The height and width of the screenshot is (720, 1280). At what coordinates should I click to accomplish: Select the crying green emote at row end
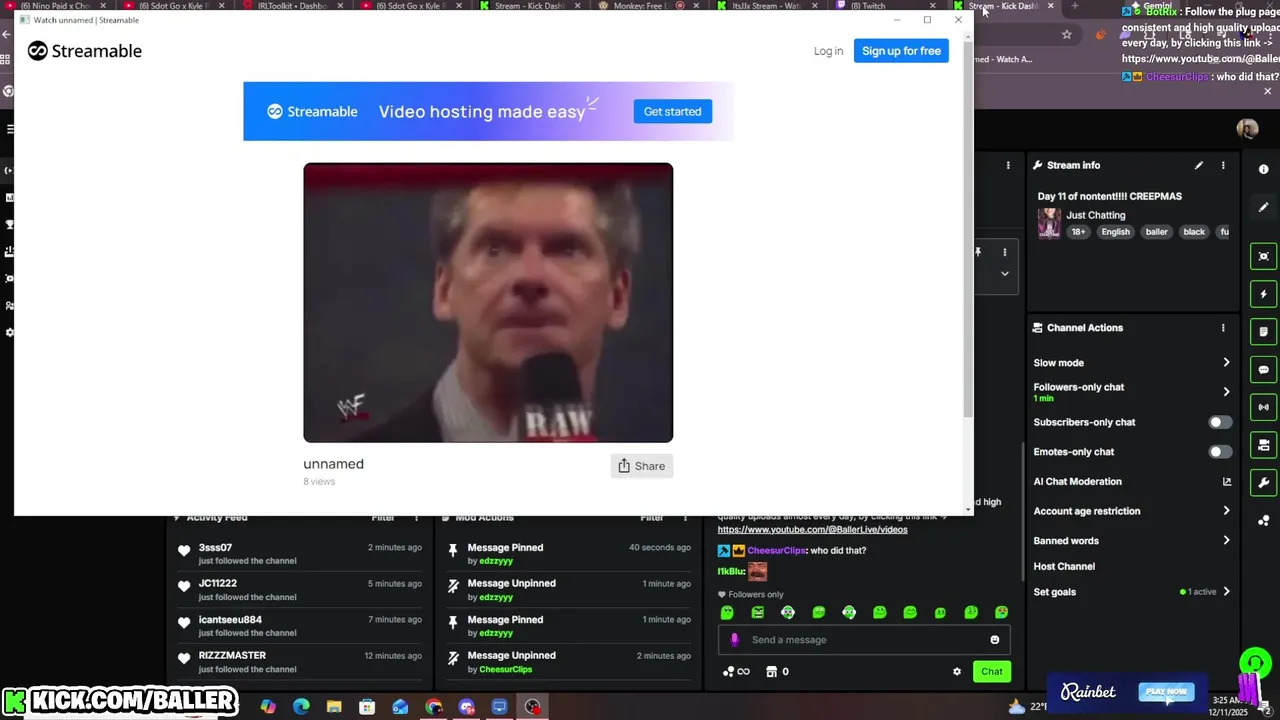[1001, 612]
